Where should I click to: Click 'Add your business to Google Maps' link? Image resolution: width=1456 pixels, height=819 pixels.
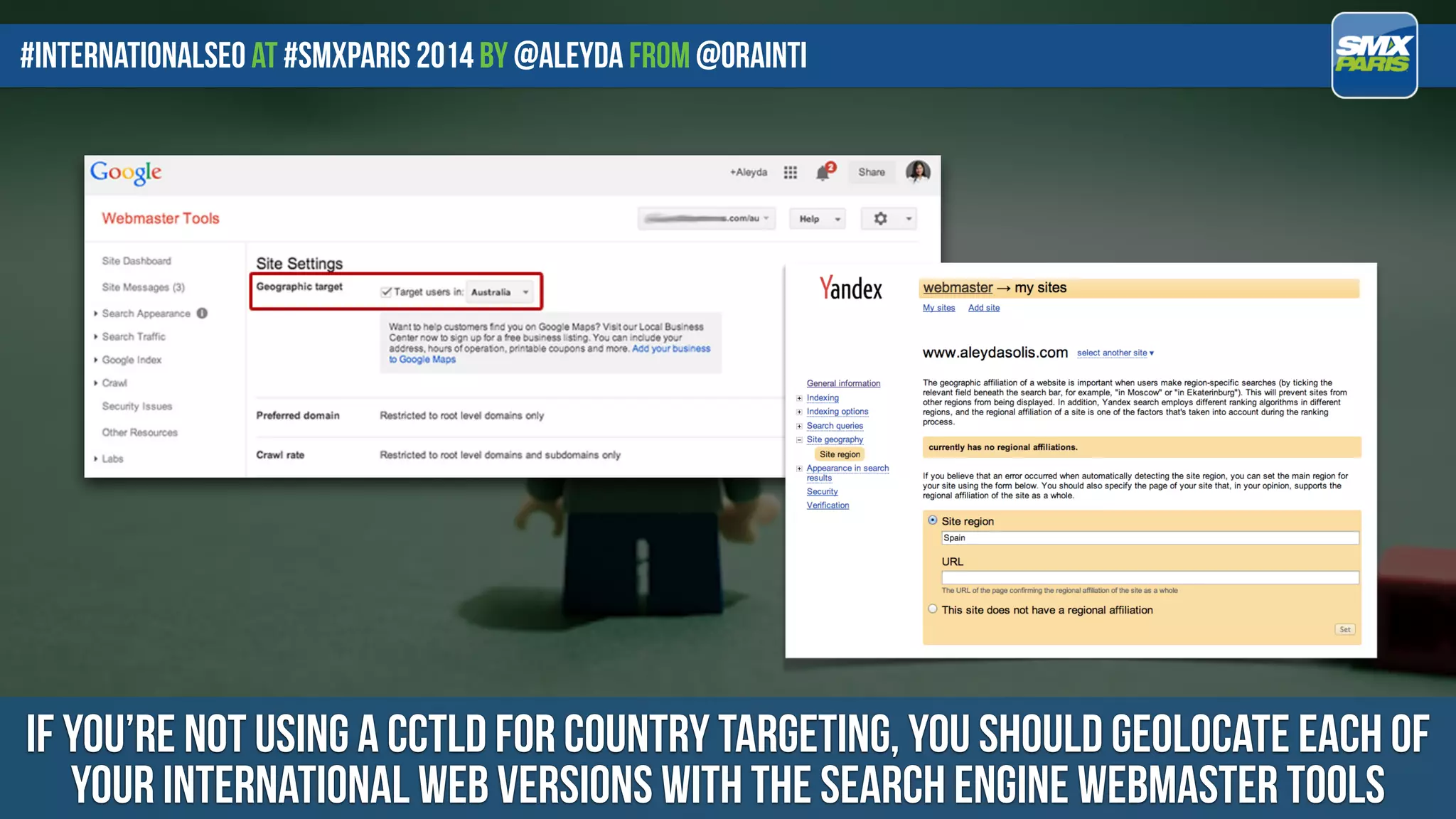click(x=550, y=353)
